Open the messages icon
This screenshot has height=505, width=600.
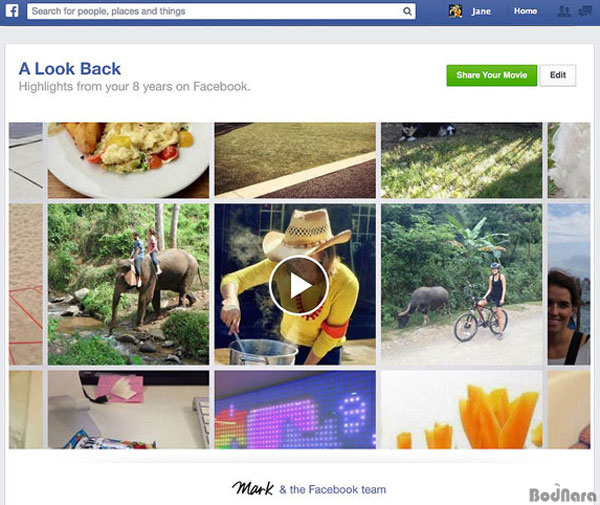coord(585,11)
